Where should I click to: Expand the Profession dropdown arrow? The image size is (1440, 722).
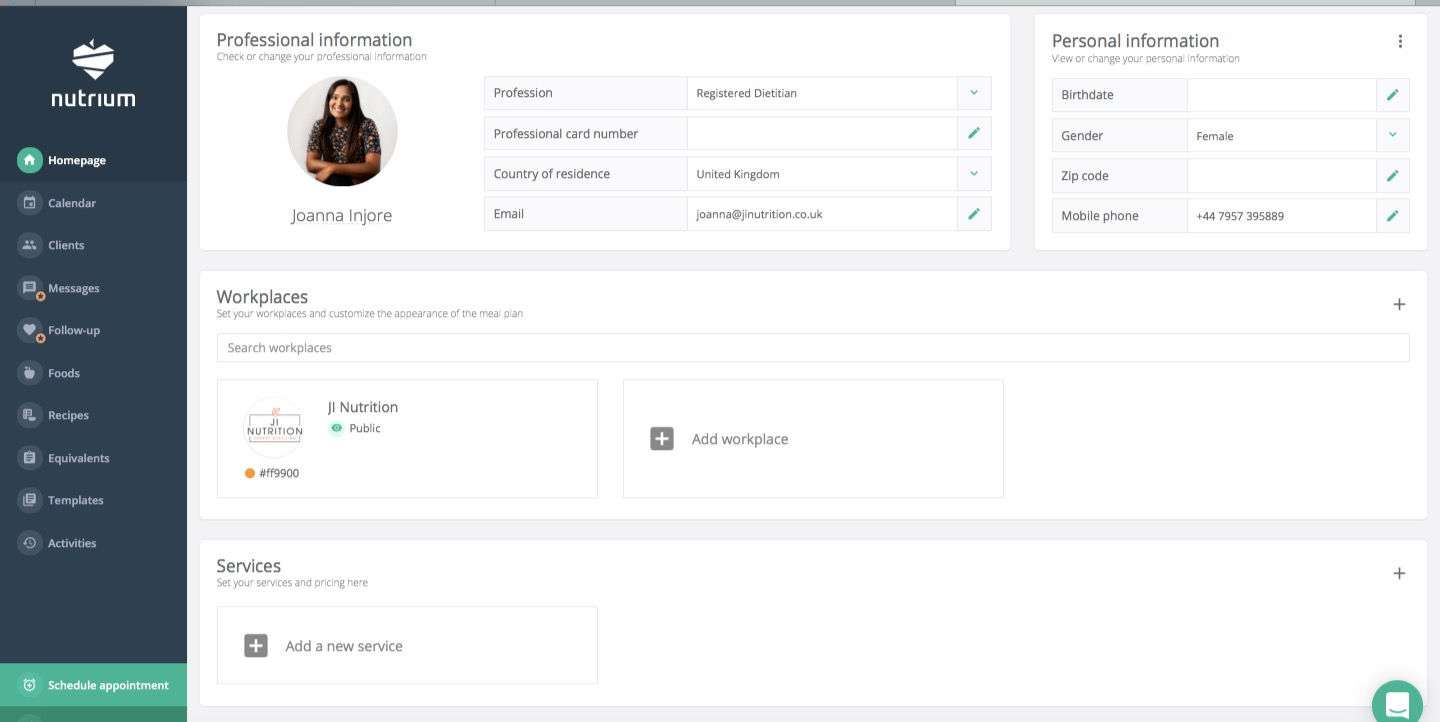974,93
